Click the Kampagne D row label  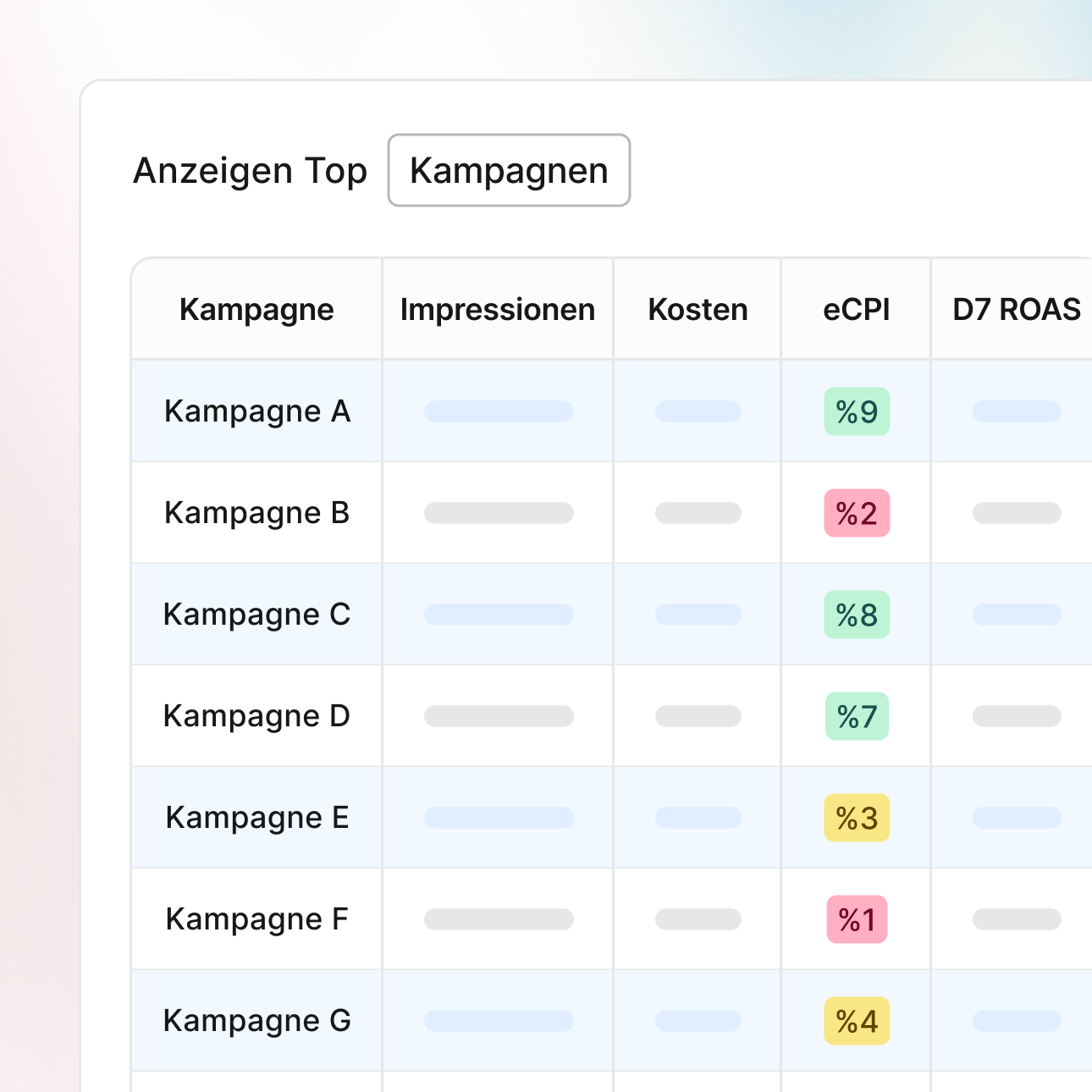[256, 716]
